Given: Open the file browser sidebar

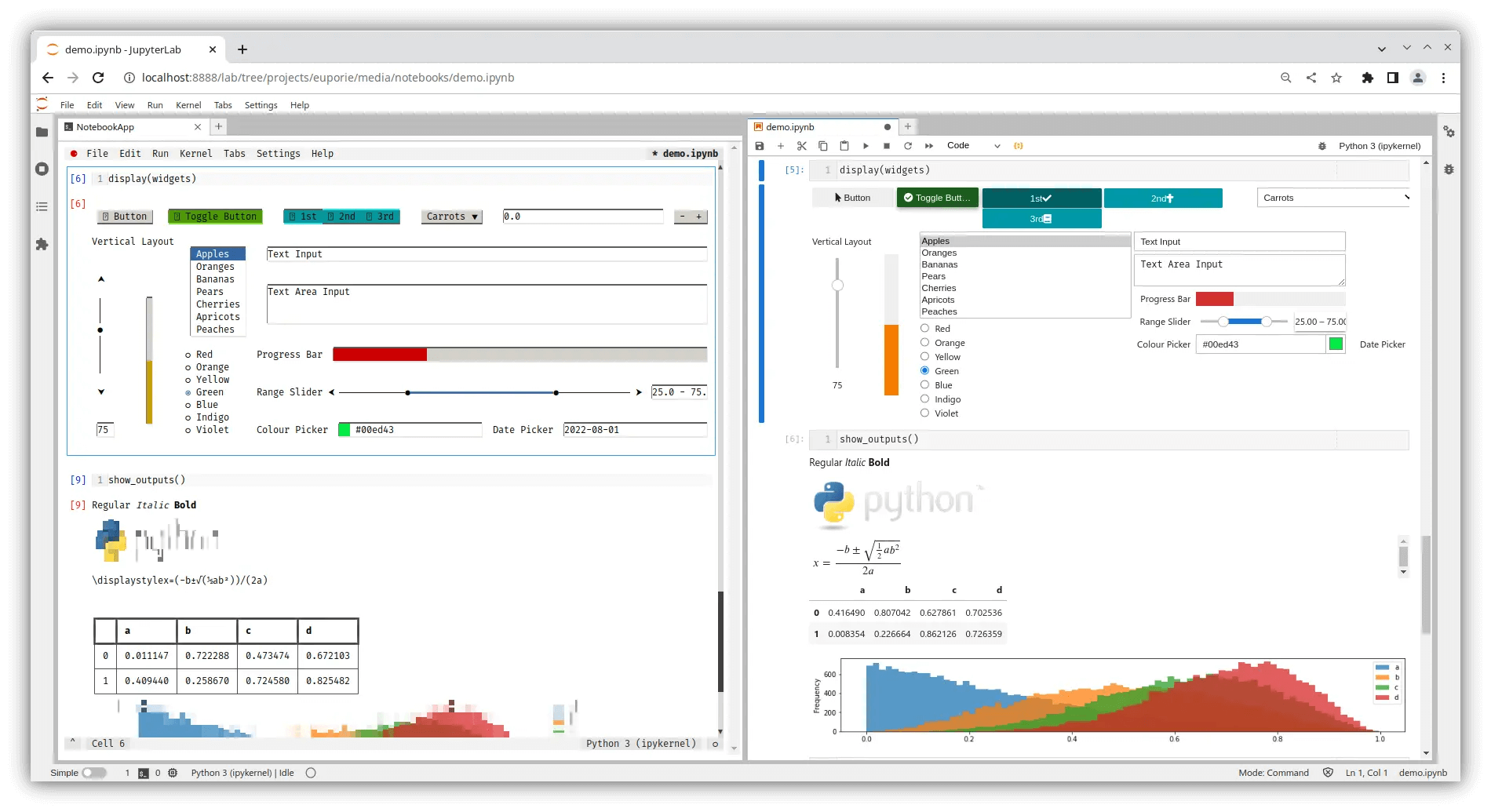Looking at the screenshot, I should coord(42,132).
